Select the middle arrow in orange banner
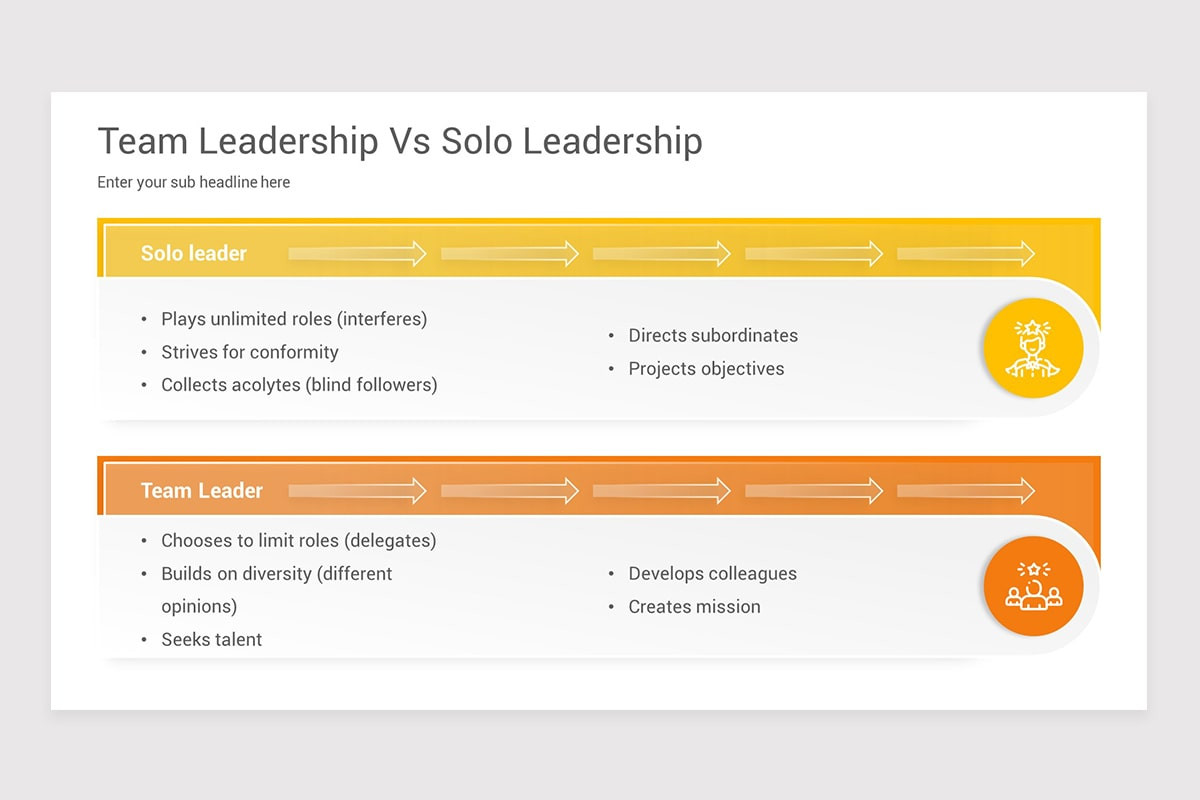Viewport: 1200px width, 800px height. tap(662, 491)
